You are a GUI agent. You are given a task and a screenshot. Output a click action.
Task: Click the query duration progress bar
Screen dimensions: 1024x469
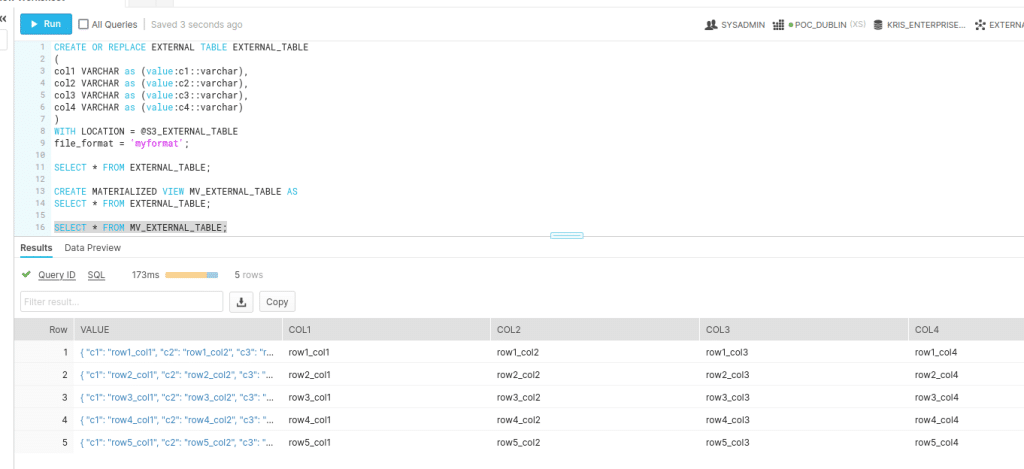point(191,274)
